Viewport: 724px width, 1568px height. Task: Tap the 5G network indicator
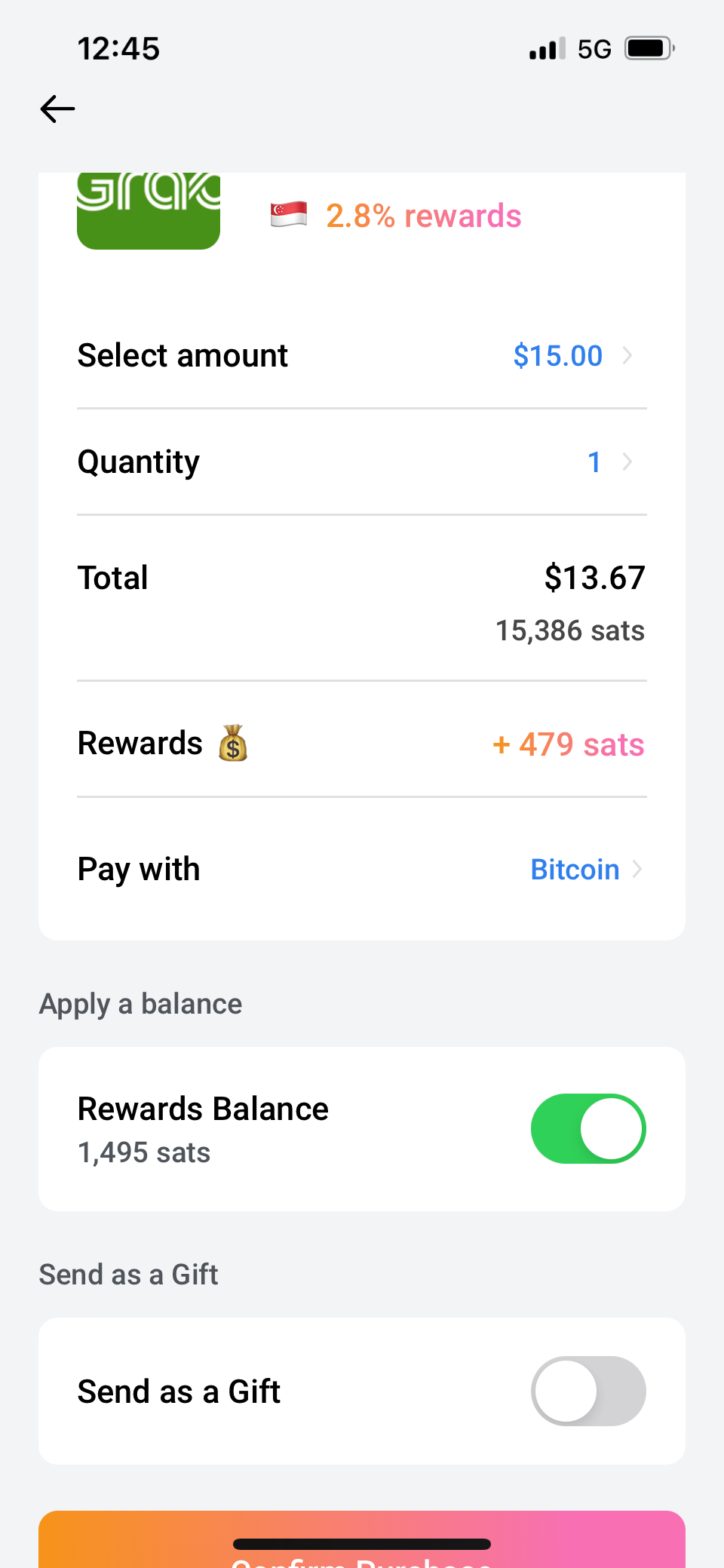click(x=594, y=49)
